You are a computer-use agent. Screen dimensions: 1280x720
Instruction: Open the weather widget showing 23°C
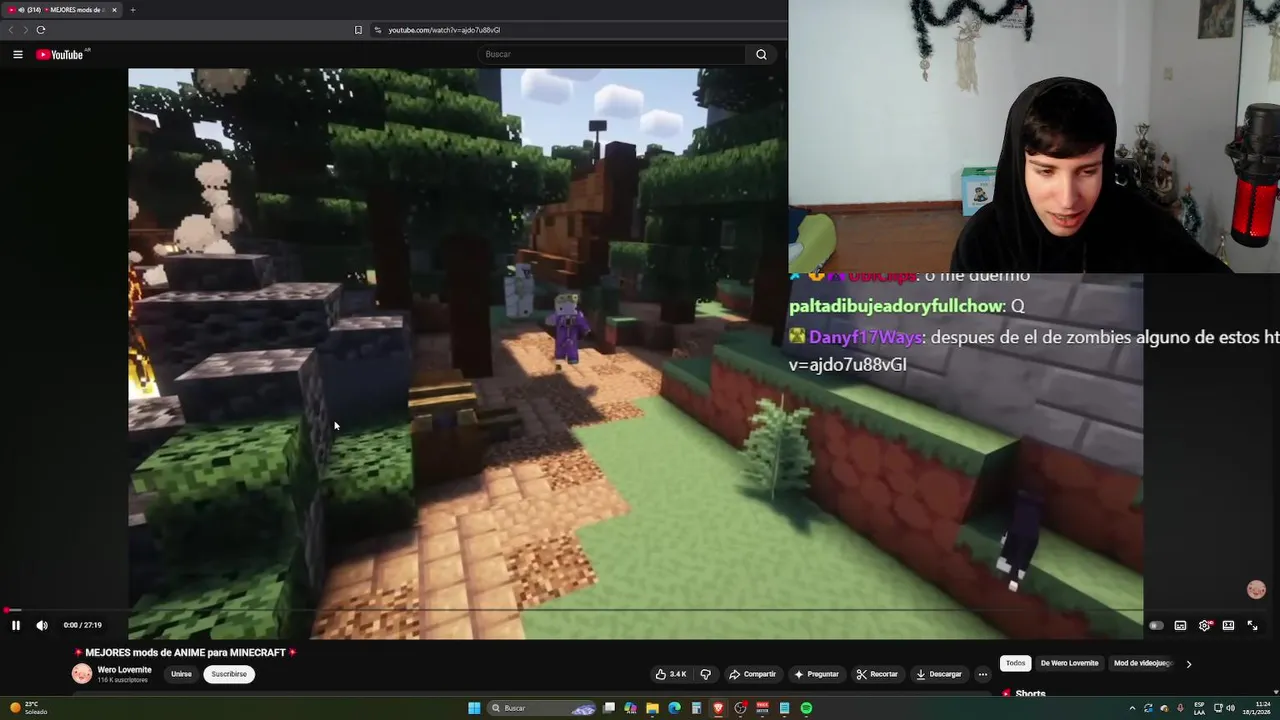coord(28,708)
